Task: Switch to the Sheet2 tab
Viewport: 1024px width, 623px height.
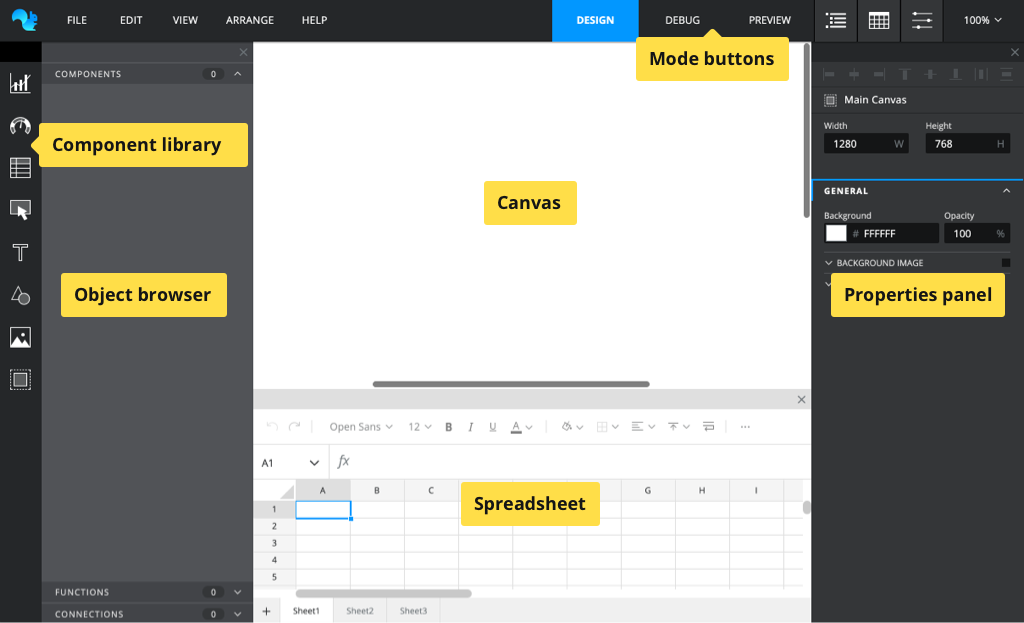Action: click(360, 611)
